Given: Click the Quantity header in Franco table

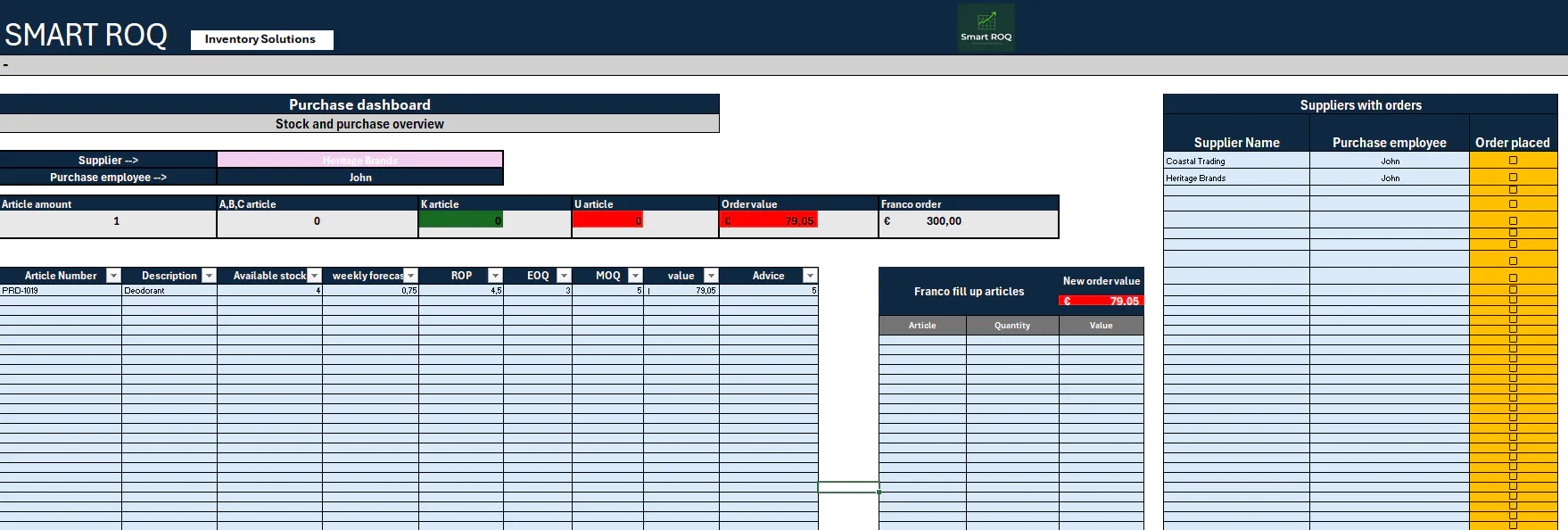Looking at the screenshot, I should pyautogui.click(x=1012, y=325).
